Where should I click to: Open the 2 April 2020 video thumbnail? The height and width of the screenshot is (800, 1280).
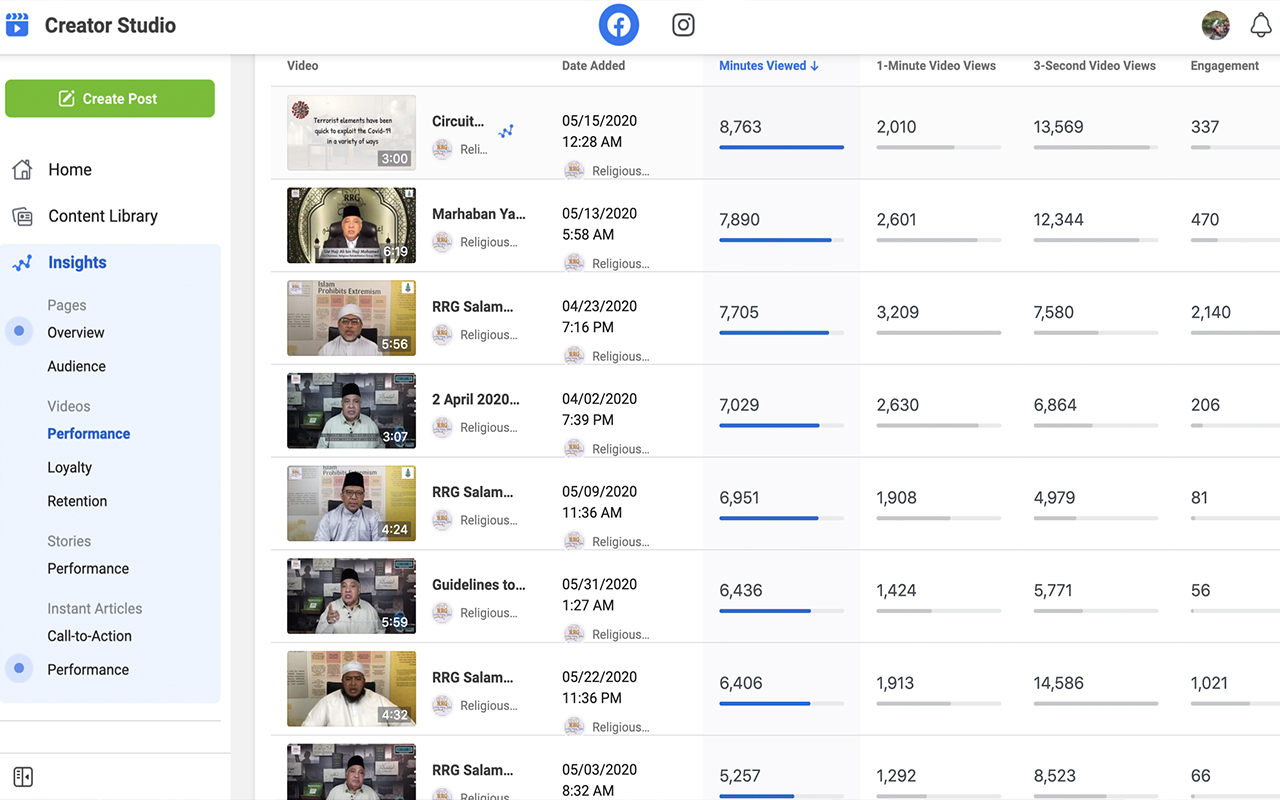point(351,411)
